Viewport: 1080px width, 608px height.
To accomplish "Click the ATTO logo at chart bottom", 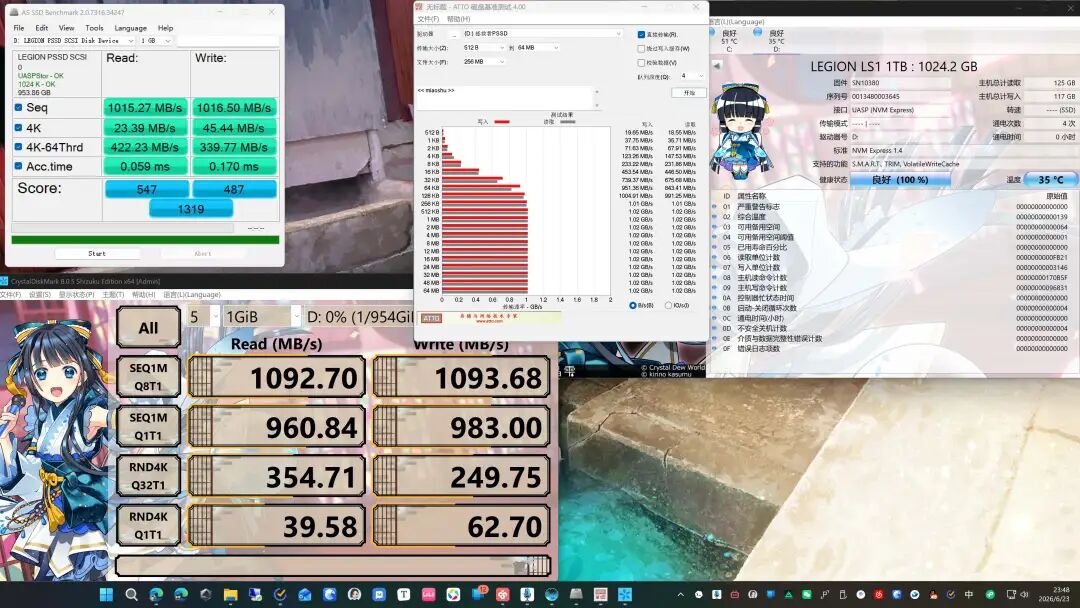I will [431, 318].
